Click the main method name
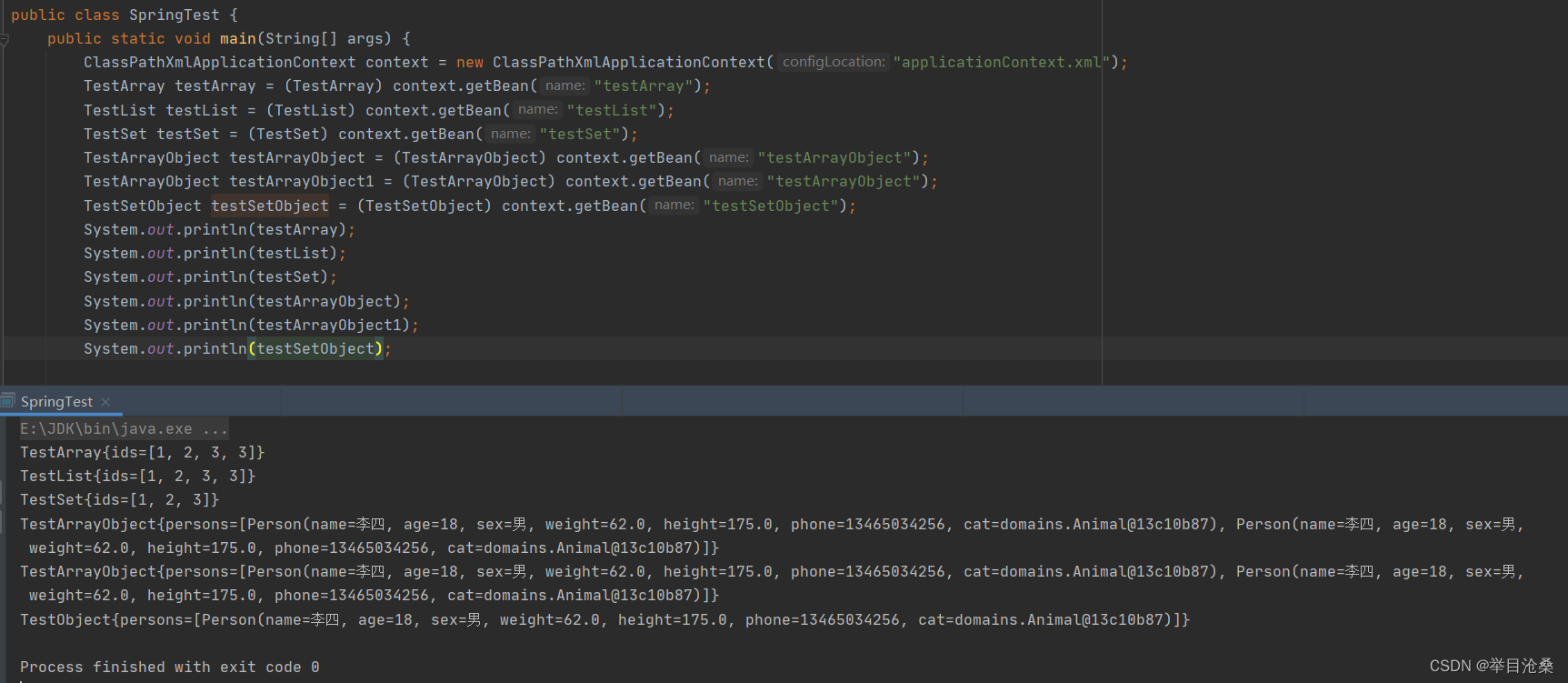 238,39
